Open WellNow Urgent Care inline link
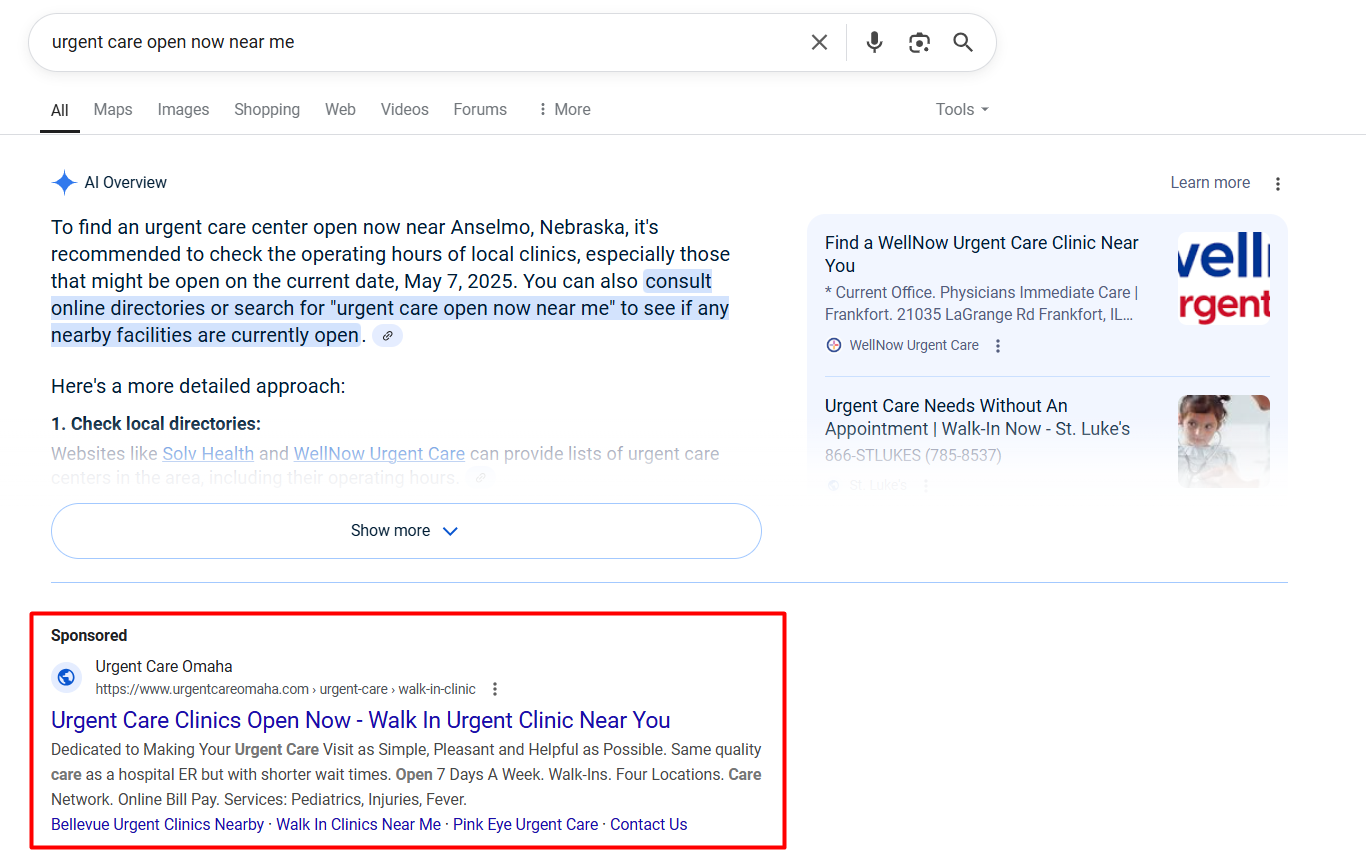This screenshot has width=1366, height=856. (x=379, y=454)
